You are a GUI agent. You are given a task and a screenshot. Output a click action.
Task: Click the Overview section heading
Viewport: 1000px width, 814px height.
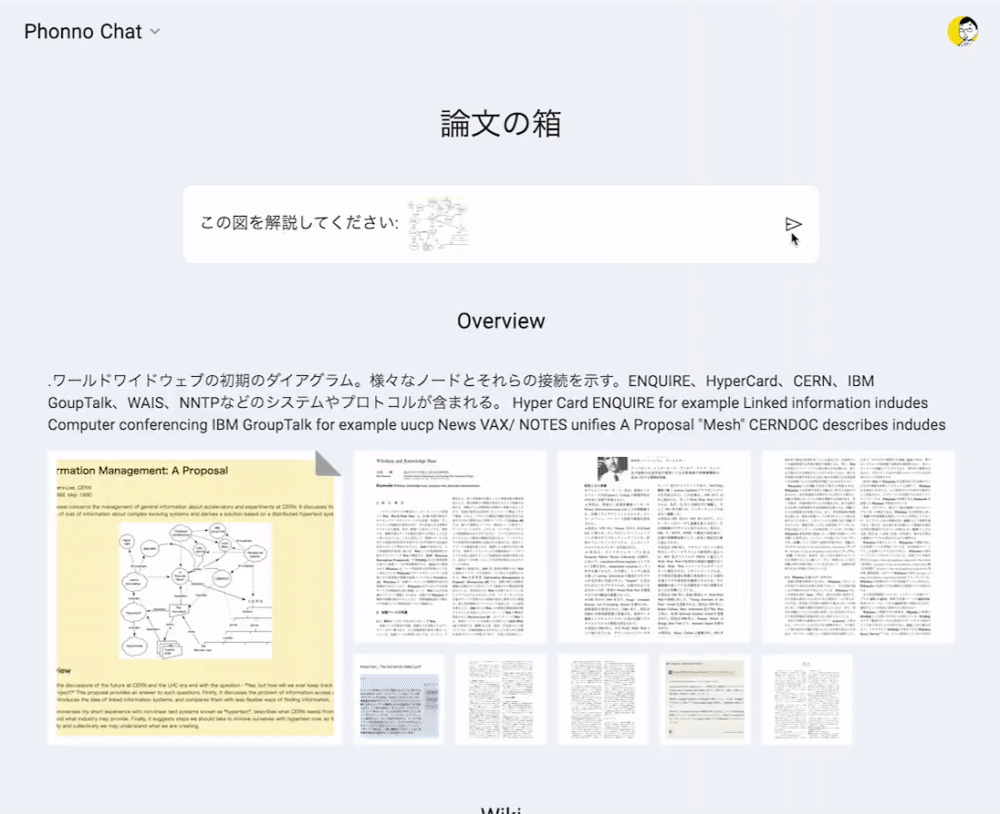(x=501, y=321)
